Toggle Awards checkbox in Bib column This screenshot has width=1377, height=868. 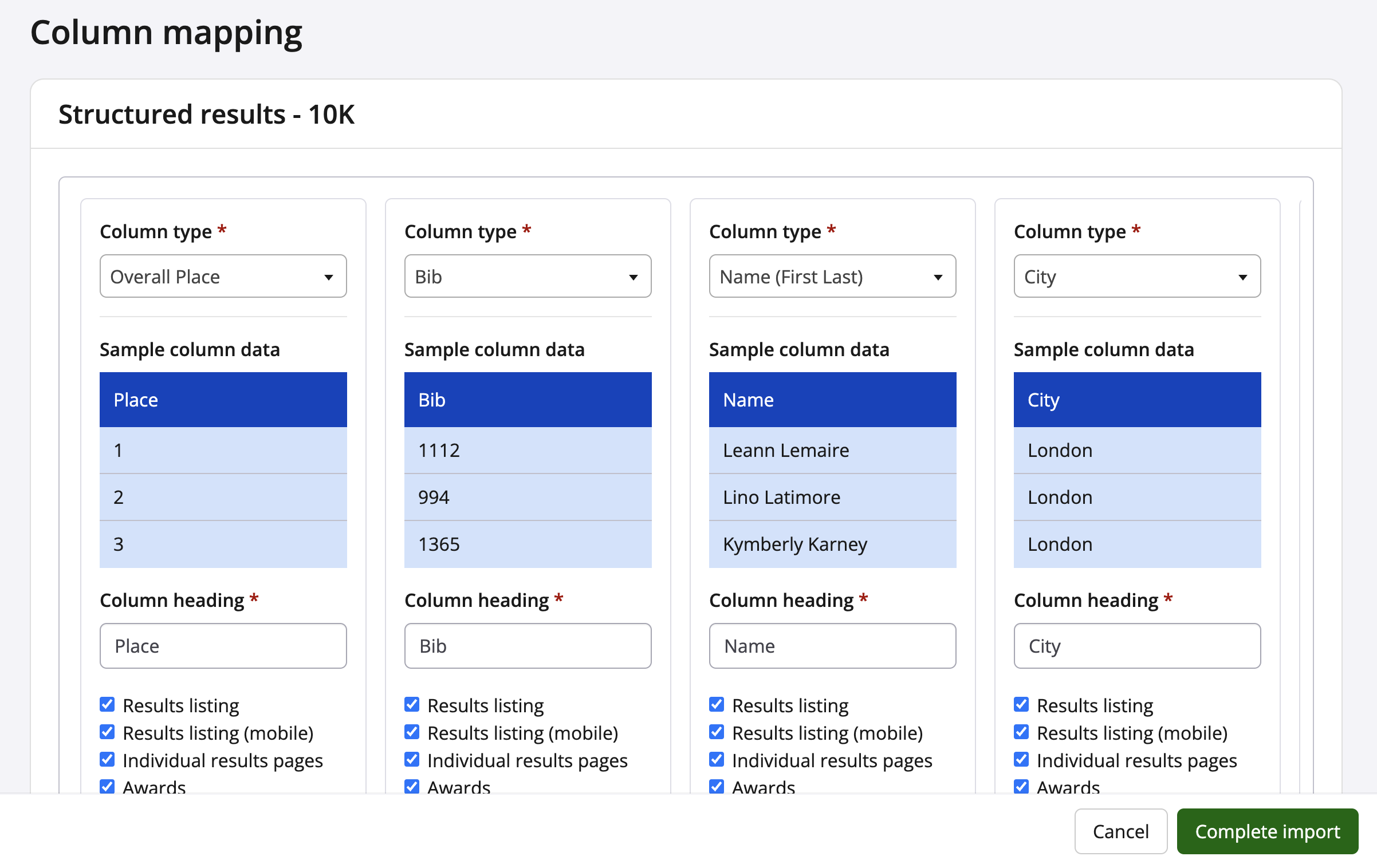click(x=412, y=786)
